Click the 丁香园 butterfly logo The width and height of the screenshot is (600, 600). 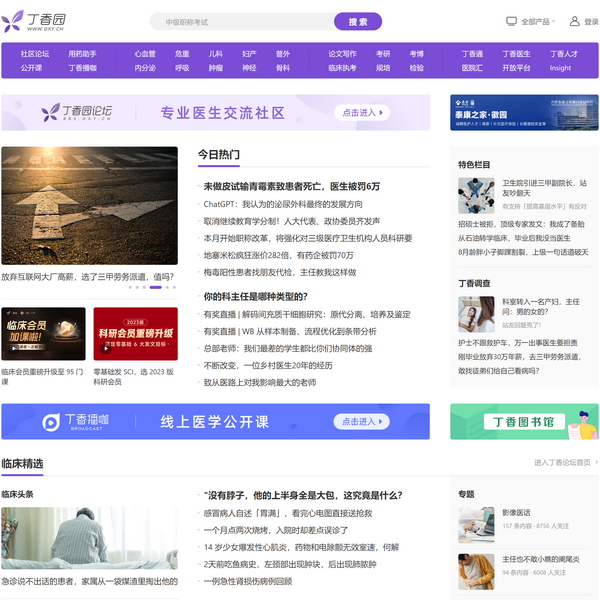[x=13, y=21]
